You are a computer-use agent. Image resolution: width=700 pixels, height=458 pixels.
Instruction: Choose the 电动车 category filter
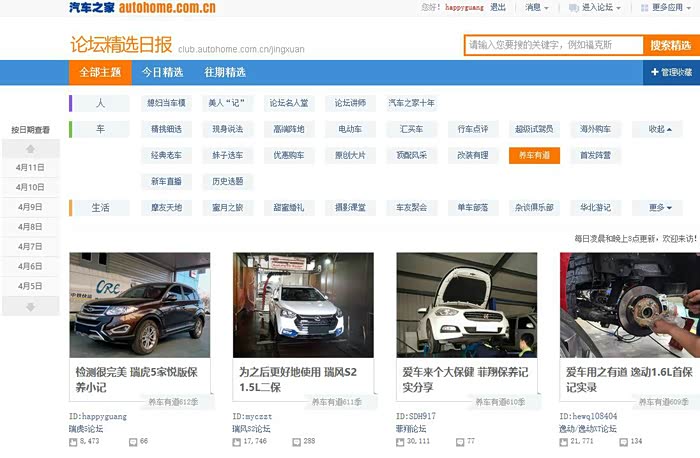coord(350,129)
